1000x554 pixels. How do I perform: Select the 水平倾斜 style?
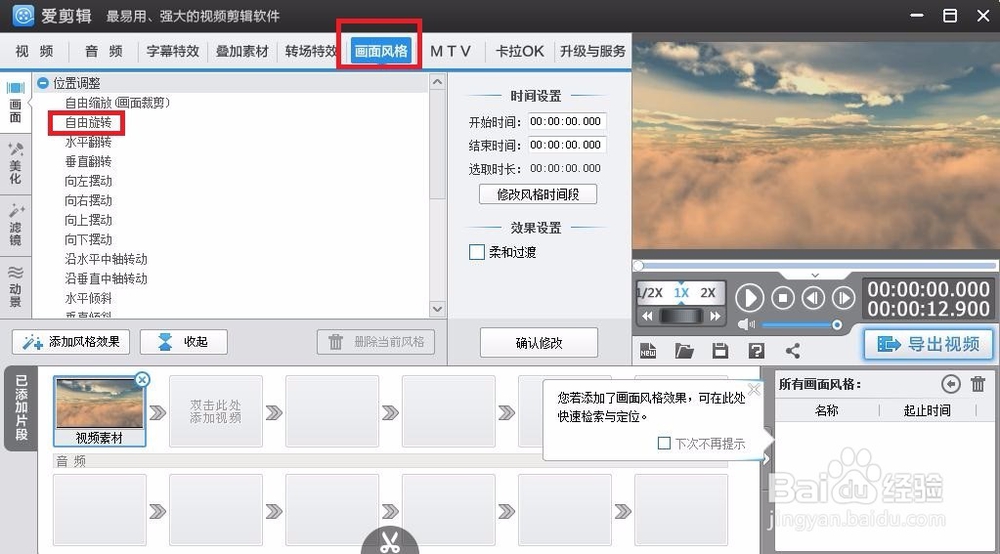point(88,298)
